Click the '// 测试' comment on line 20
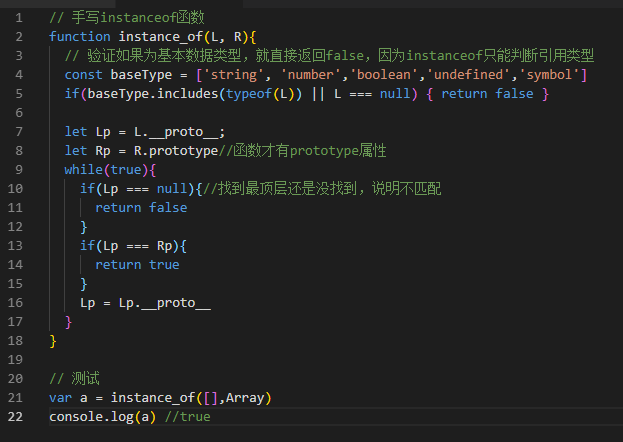This screenshot has height=442, width=623. pyautogui.click(x=74, y=378)
